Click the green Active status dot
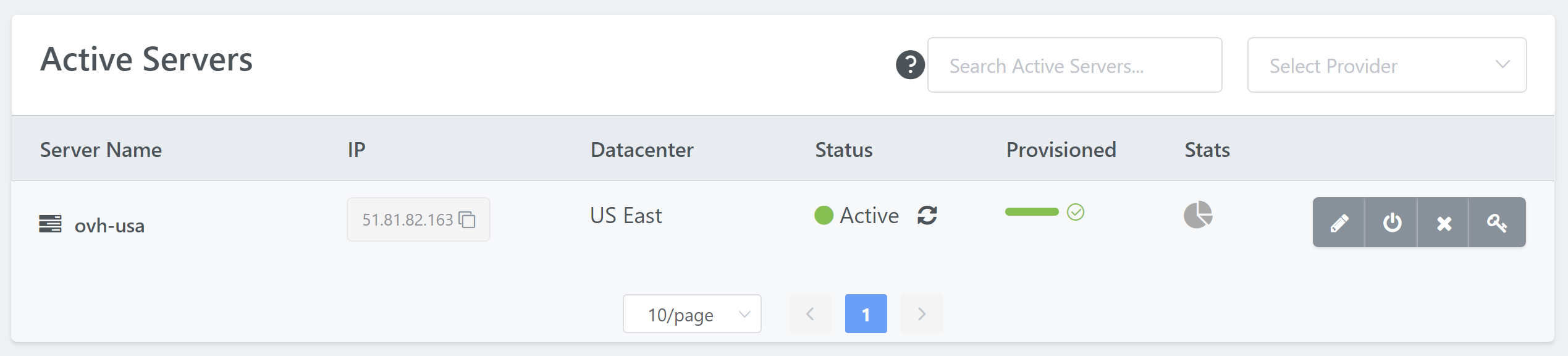The width and height of the screenshot is (1568, 356). click(824, 215)
